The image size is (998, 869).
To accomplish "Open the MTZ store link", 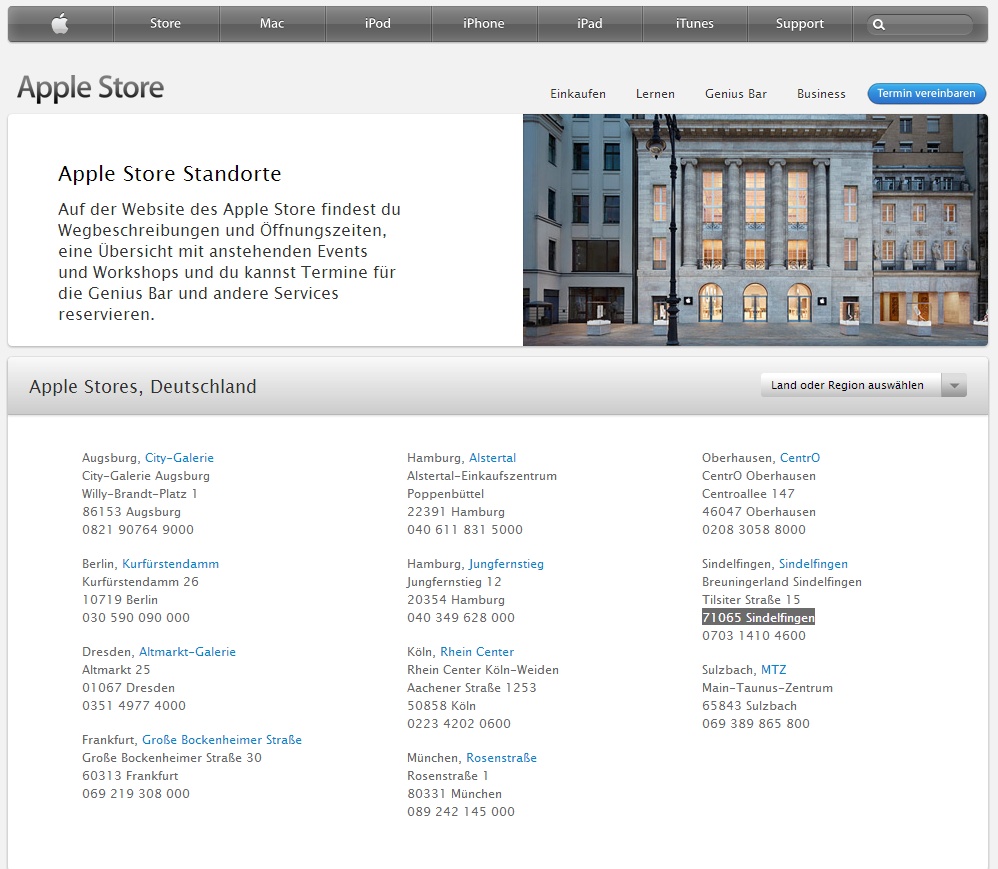I will tap(774, 670).
